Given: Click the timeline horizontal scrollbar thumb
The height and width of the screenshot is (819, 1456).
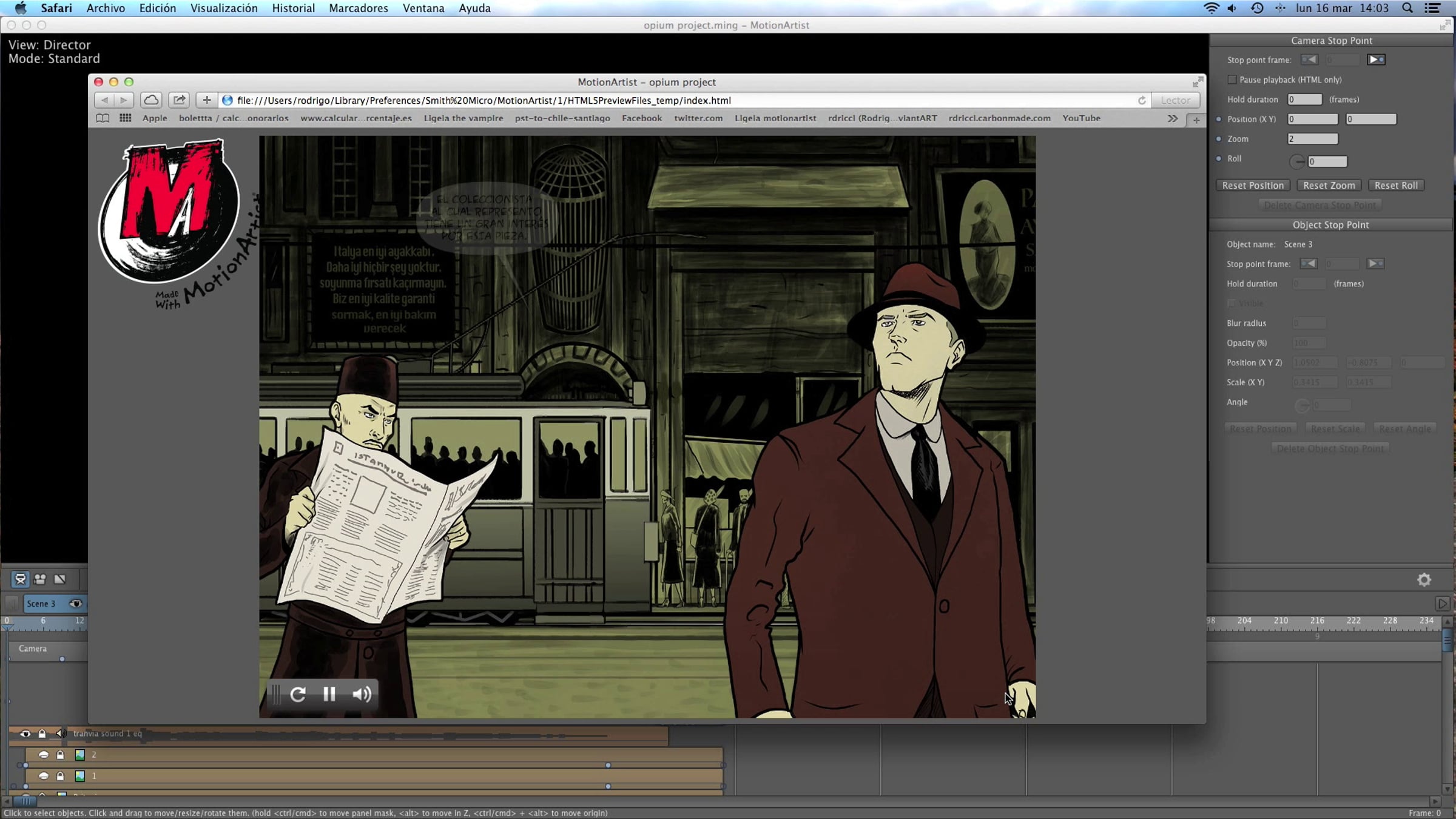Looking at the screenshot, I should tap(24, 801).
